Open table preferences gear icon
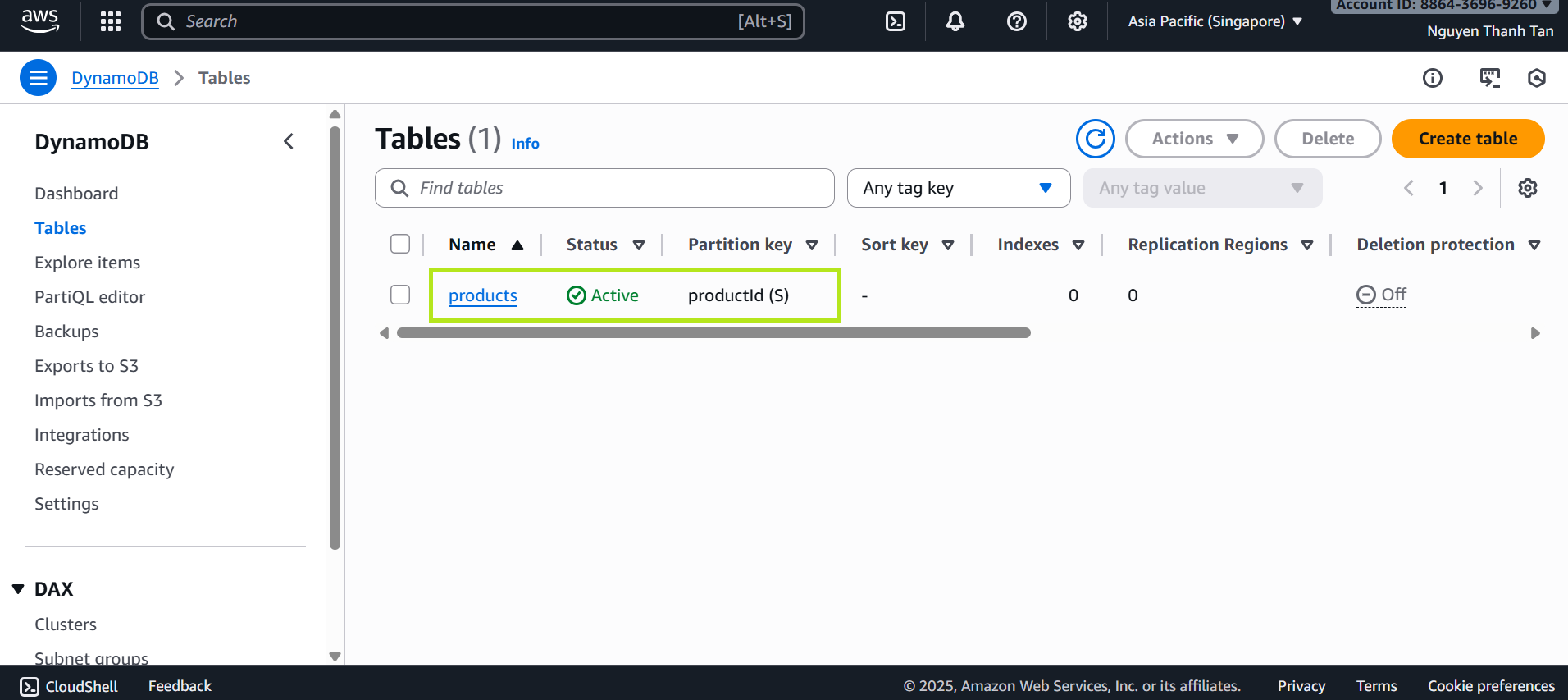This screenshot has height=700, width=1568. coord(1527,188)
